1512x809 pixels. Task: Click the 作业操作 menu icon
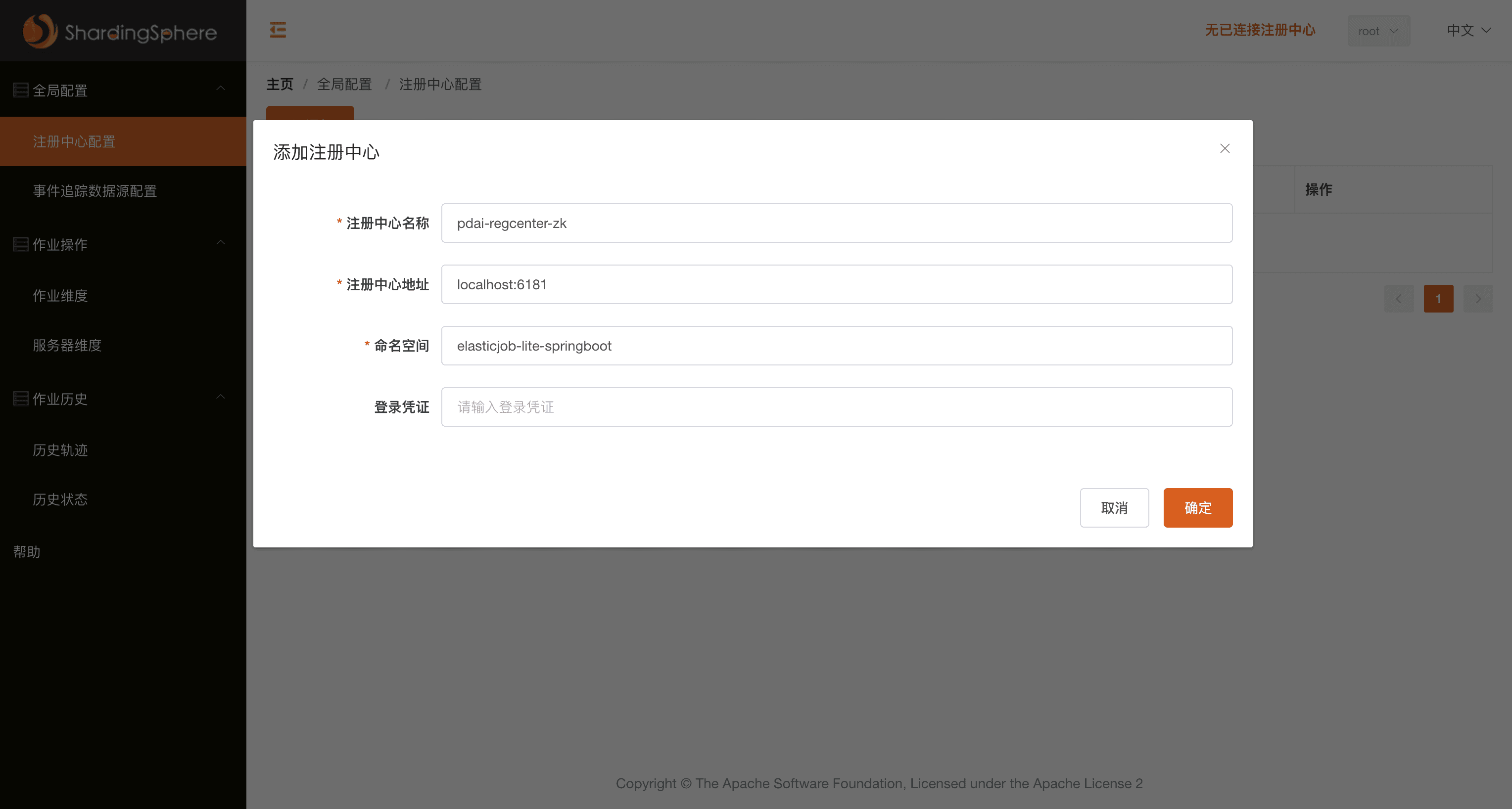[21, 245]
